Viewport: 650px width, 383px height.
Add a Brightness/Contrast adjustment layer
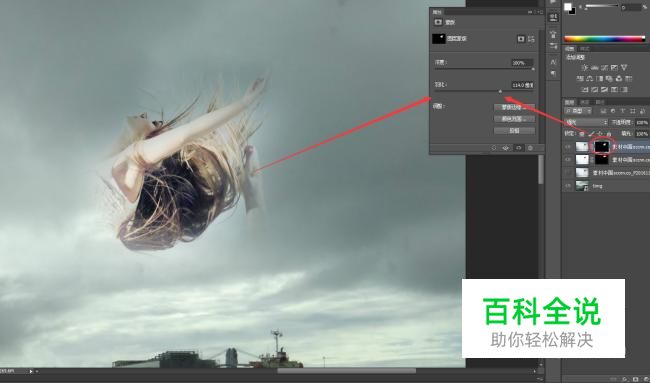pos(585,68)
